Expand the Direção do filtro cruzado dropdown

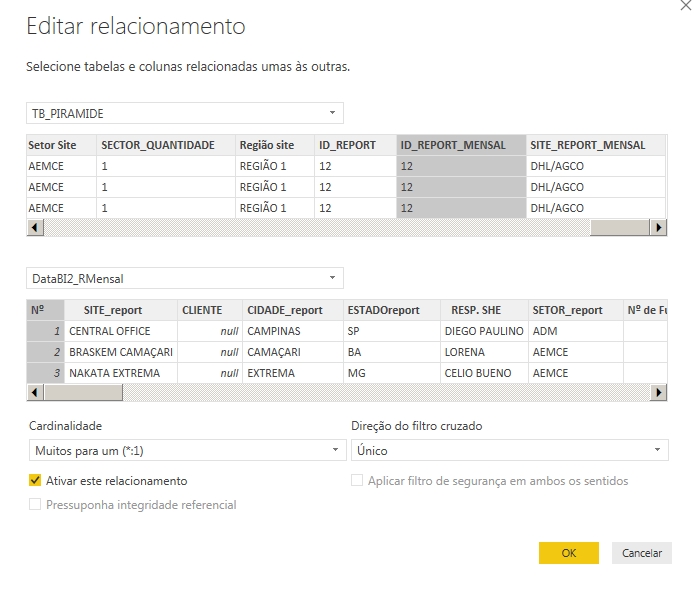click(510, 450)
